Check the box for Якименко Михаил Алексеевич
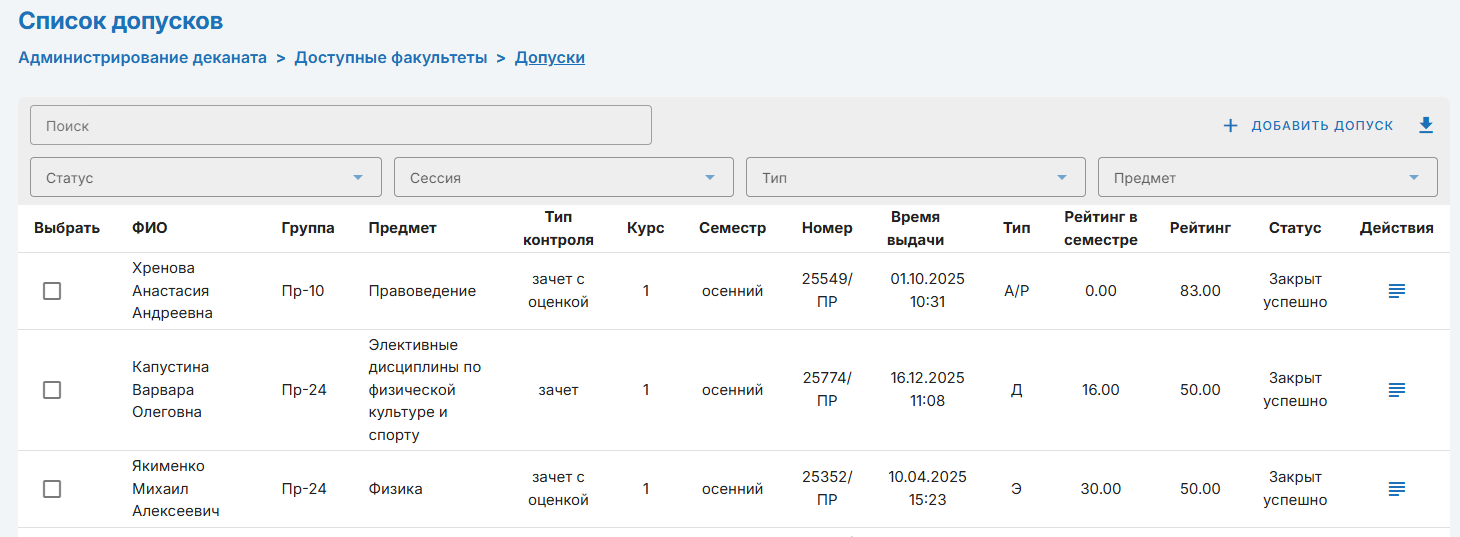This screenshot has height=537, width=1460. [x=52, y=489]
